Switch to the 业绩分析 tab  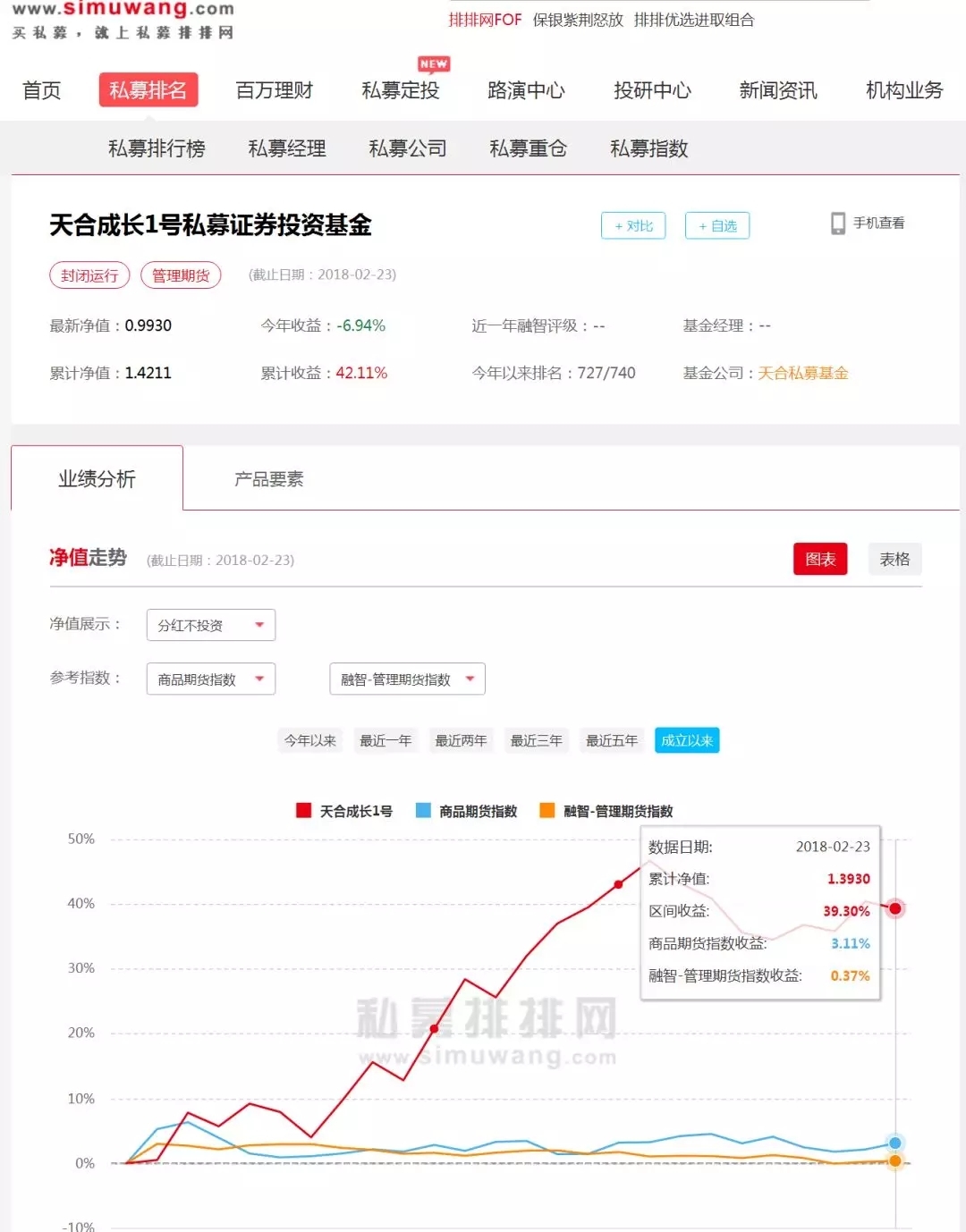(97, 479)
